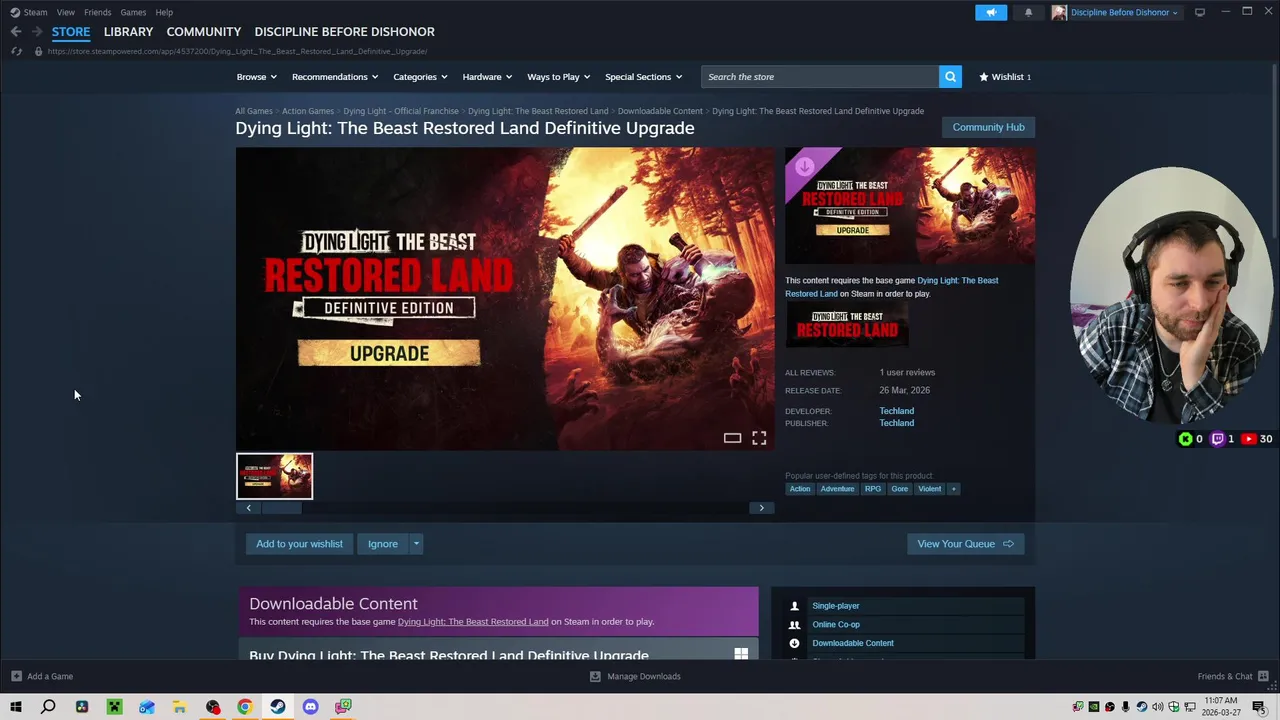
Task: Expand the Ways to Play dropdown
Action: [x=559, y=77]
